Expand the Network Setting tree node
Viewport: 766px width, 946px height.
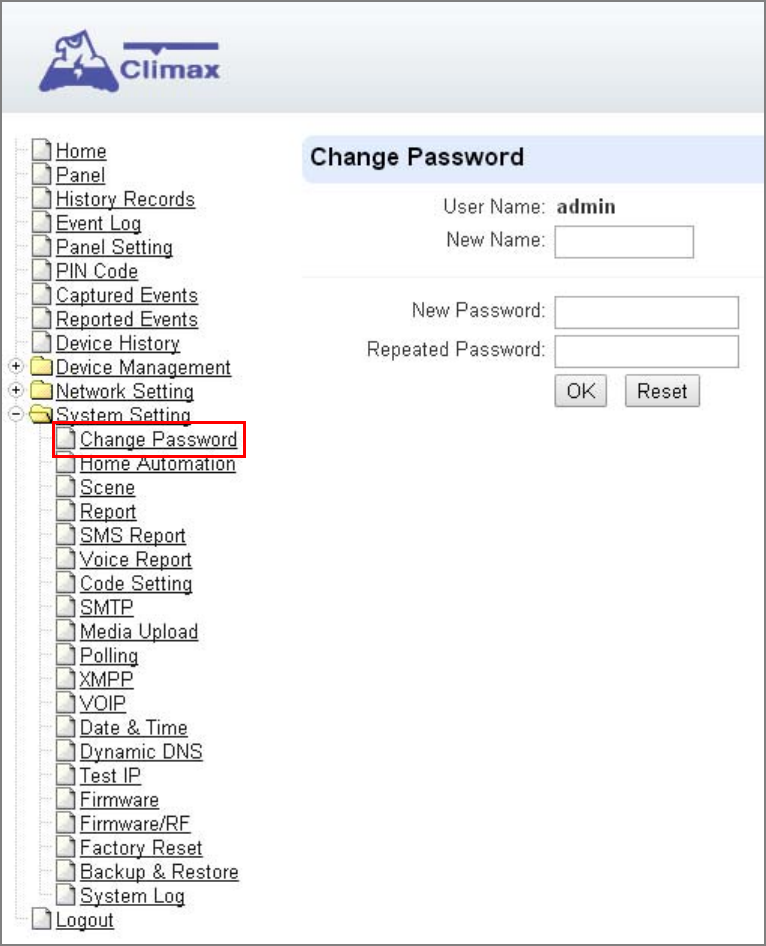coord(16,390)
